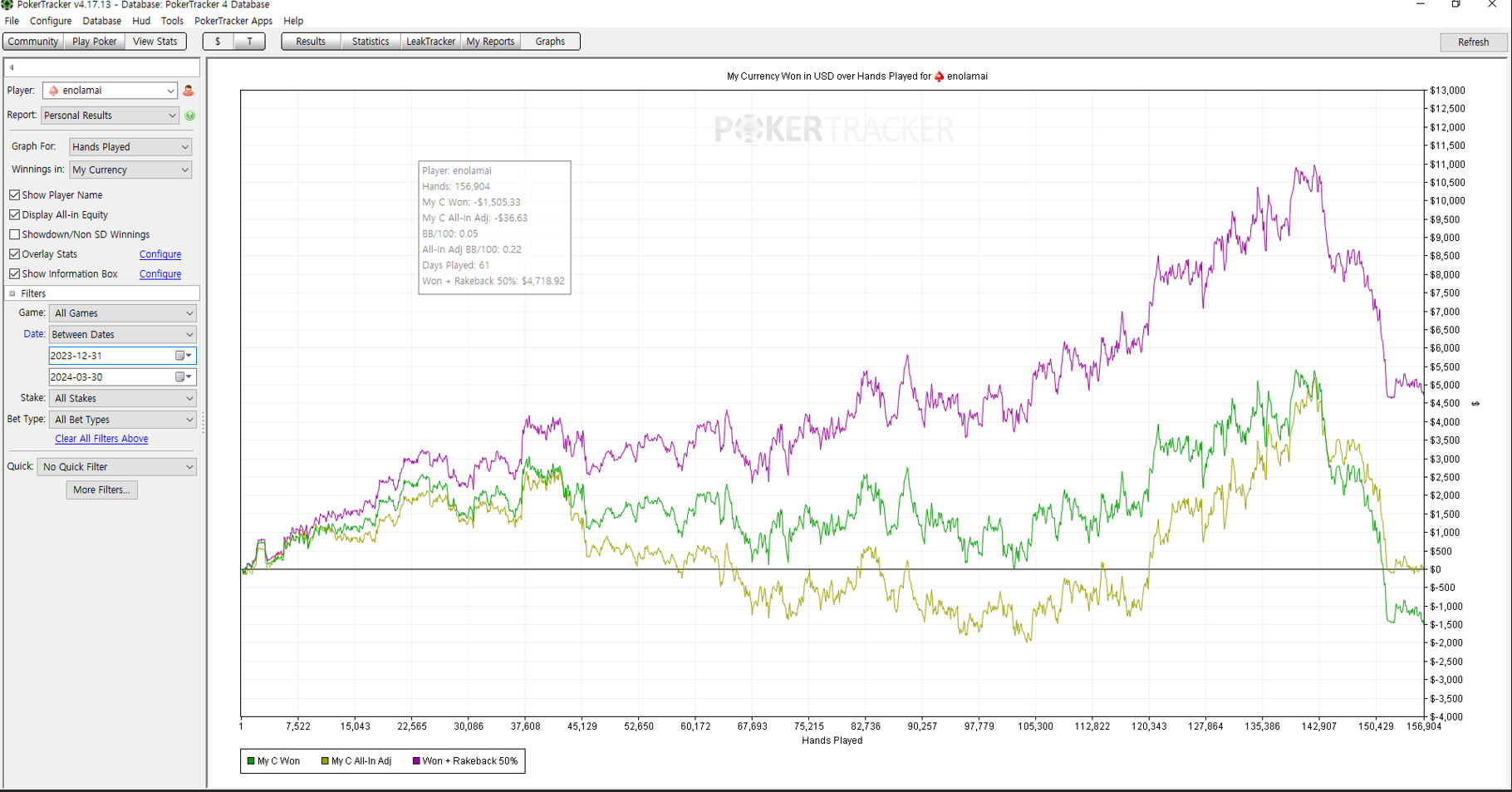
Task: Switch to the Community tab
Action: tap(33, 42)
